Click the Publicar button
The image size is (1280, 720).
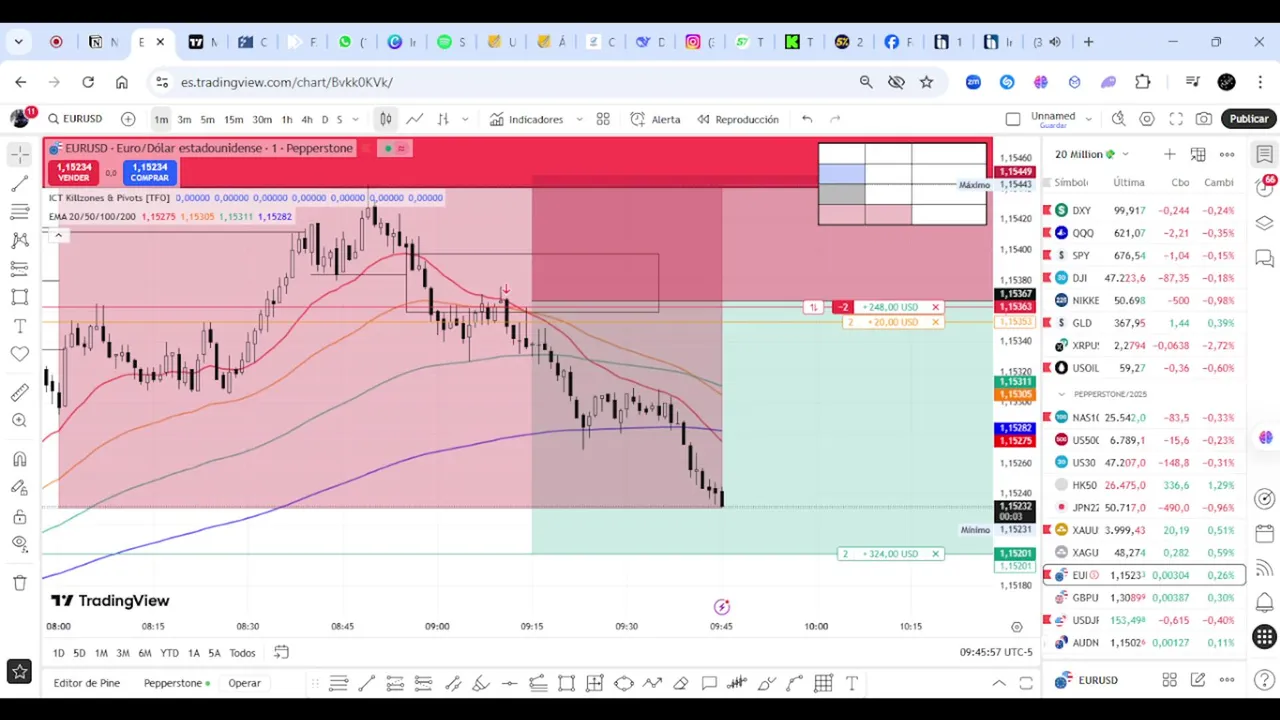pyautogui.click(x=1248, y=119)
